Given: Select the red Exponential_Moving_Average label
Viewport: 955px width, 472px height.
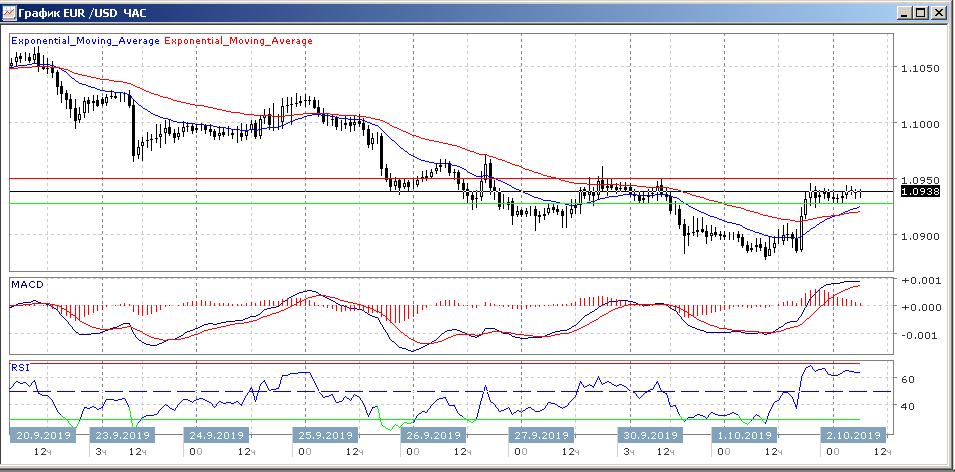Looking at the screenshot, I should pyautogui.click(x=238, y=41).
